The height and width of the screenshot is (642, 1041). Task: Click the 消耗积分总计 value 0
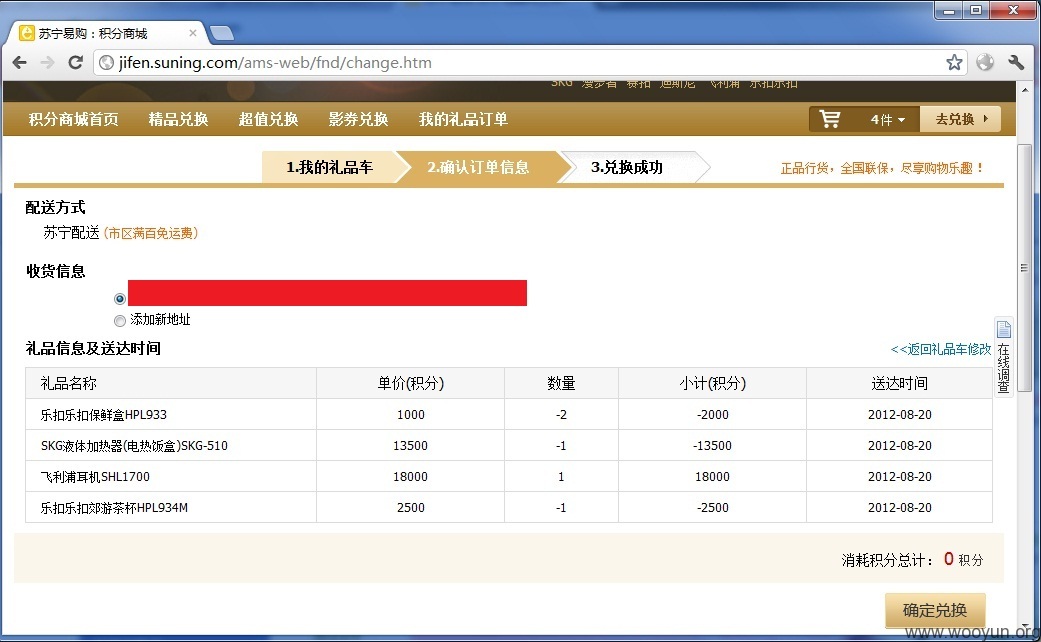pyautogui.click(x=949, y=559)
